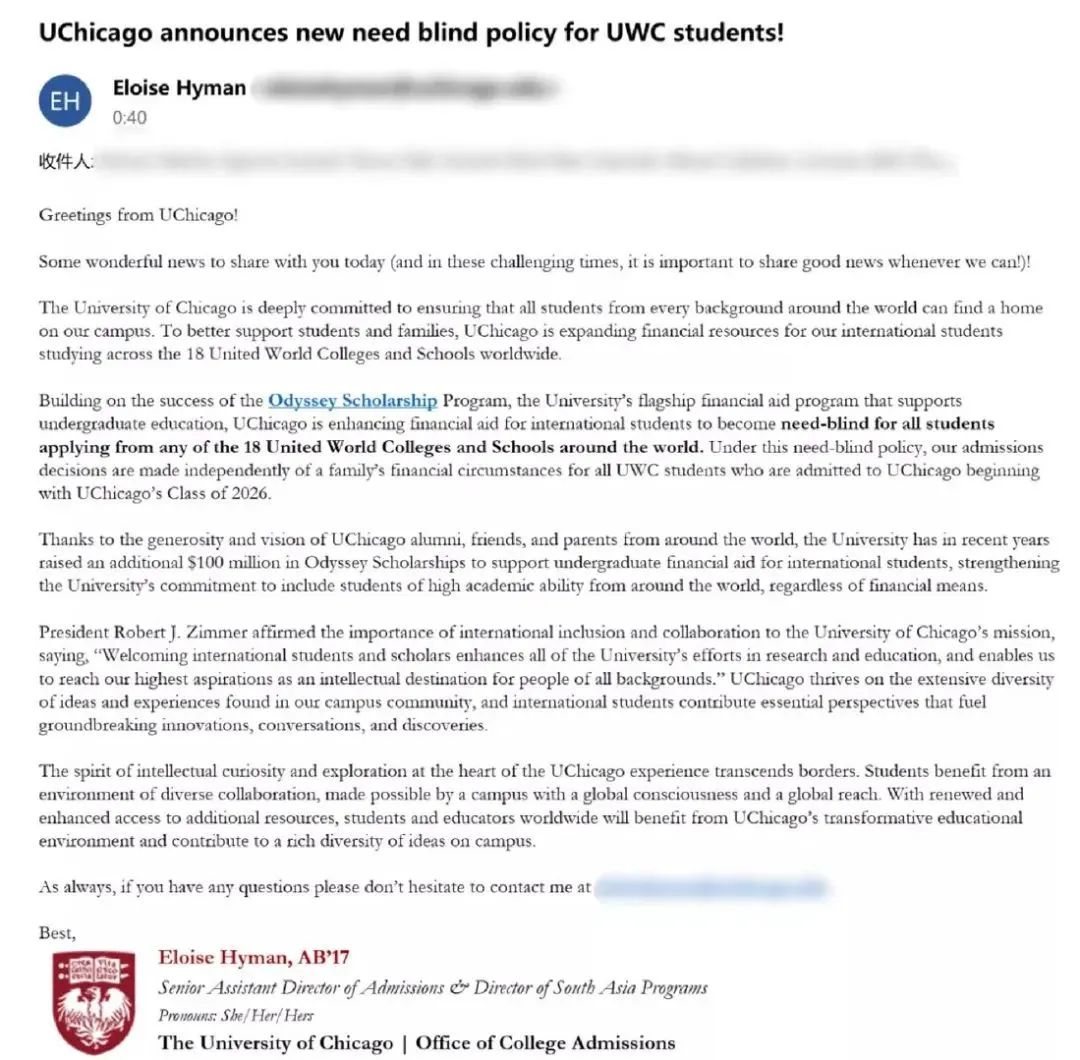Viewport: 1080px width, 1060px height.
Task: Click the email subject about UWC need blind policy
Action: [411, 32]
